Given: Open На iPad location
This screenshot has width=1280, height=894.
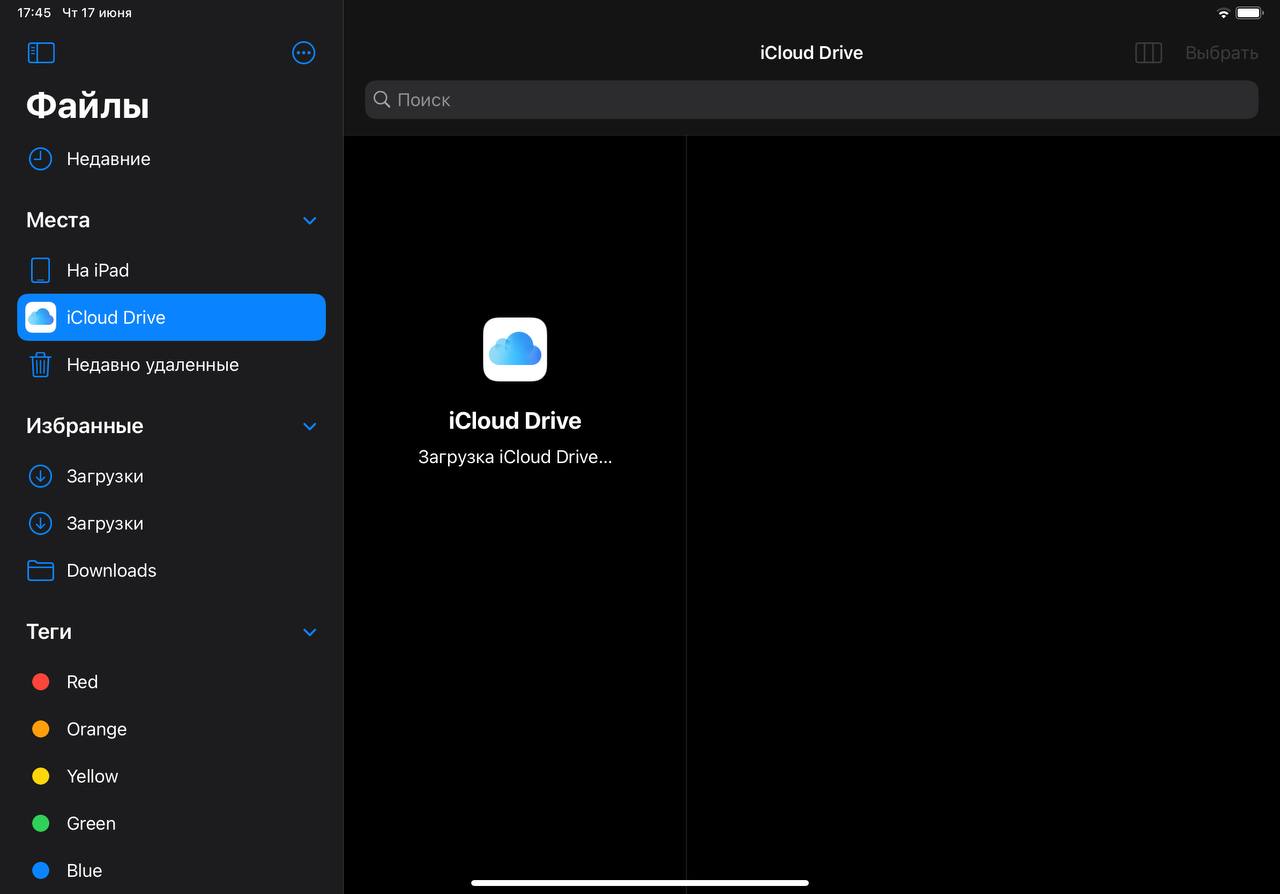Looking at the screenshot, I should [x=171, y=270].
